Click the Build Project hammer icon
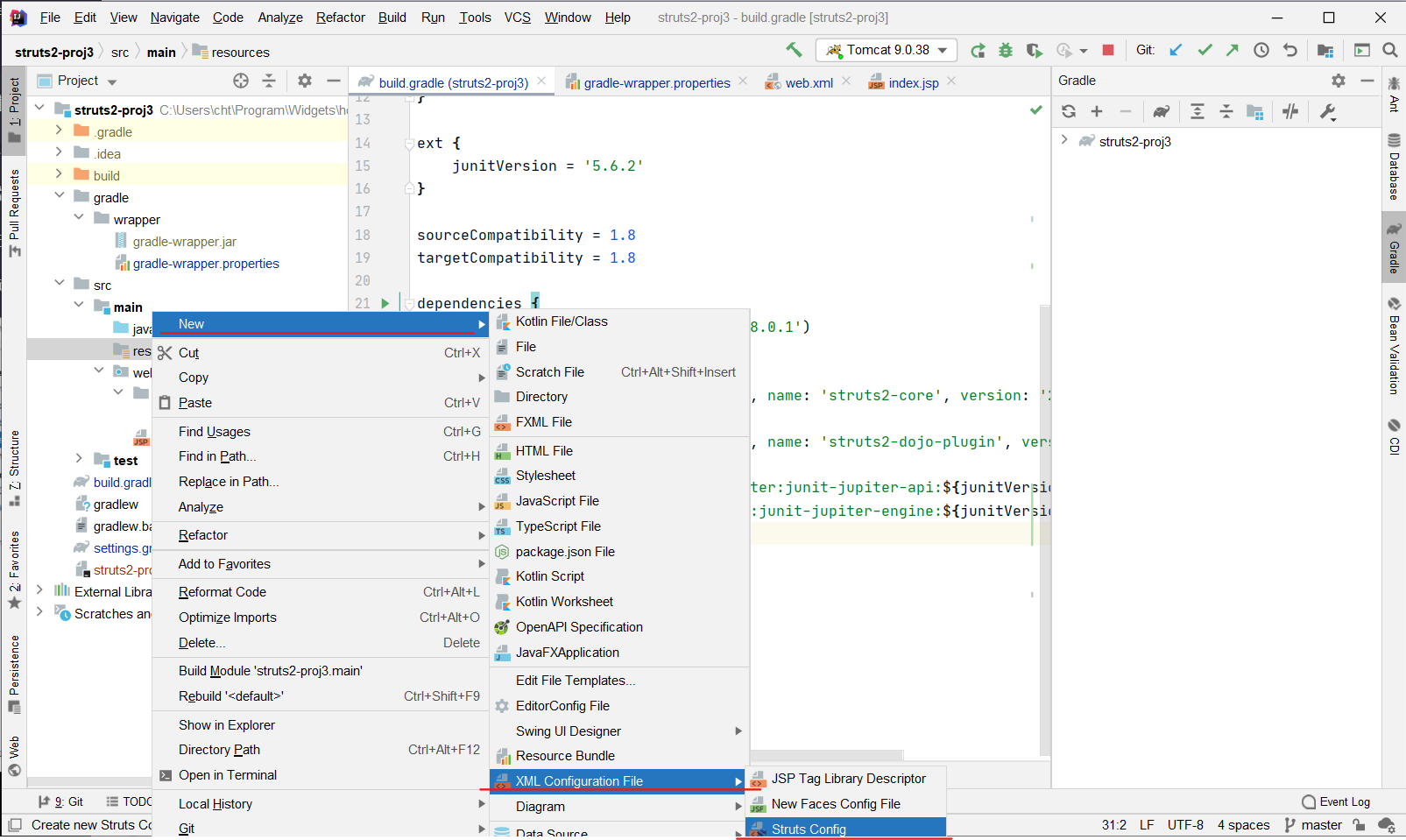Image resolution: width=1406 pixels, height=840 pixels. tap(794, 50)
